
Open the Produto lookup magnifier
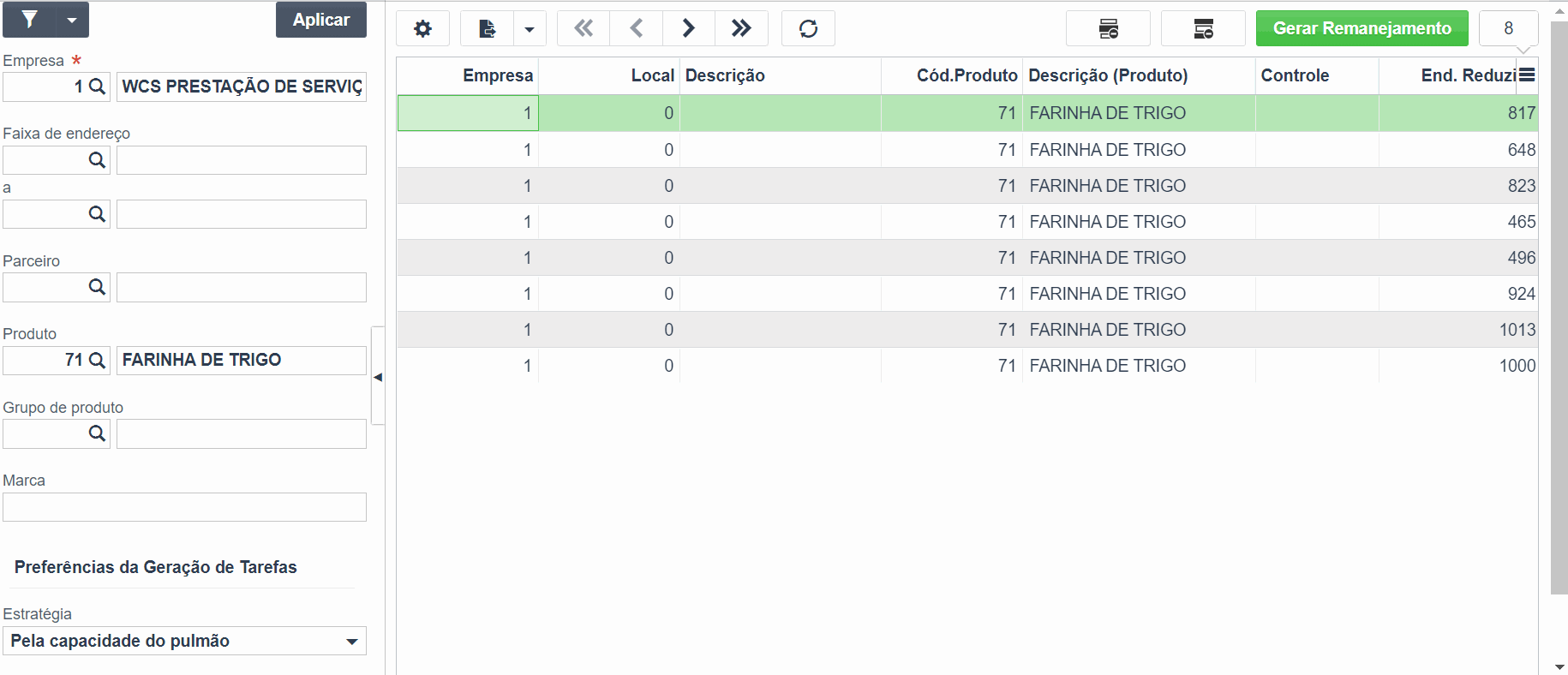(98, 361)
